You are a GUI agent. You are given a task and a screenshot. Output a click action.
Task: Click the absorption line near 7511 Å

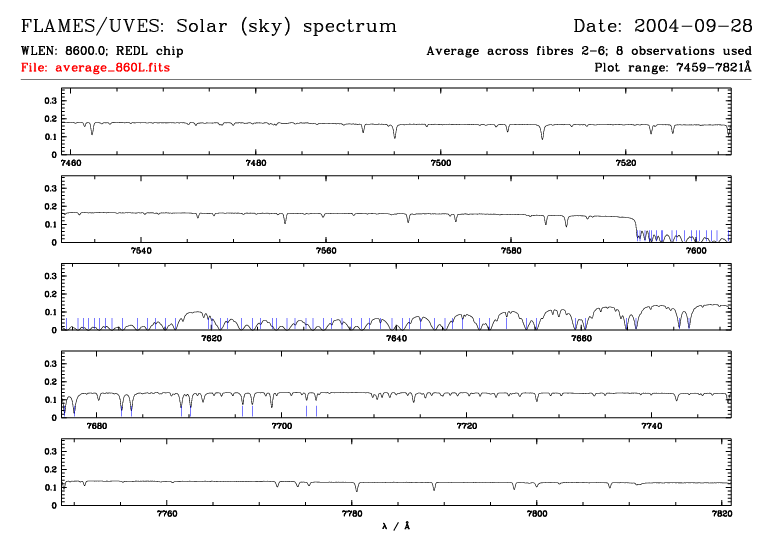(543, 132)
